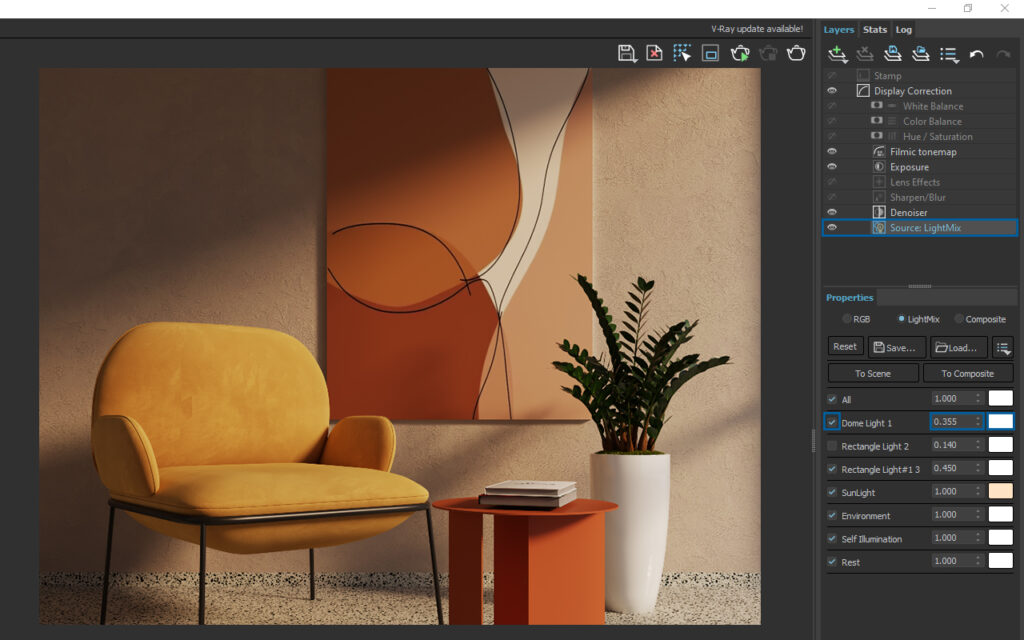The width and height of the screenshot is (1024, 640).
Task: Uncheck the SunLight checkbox
Action: pos(833,492)
